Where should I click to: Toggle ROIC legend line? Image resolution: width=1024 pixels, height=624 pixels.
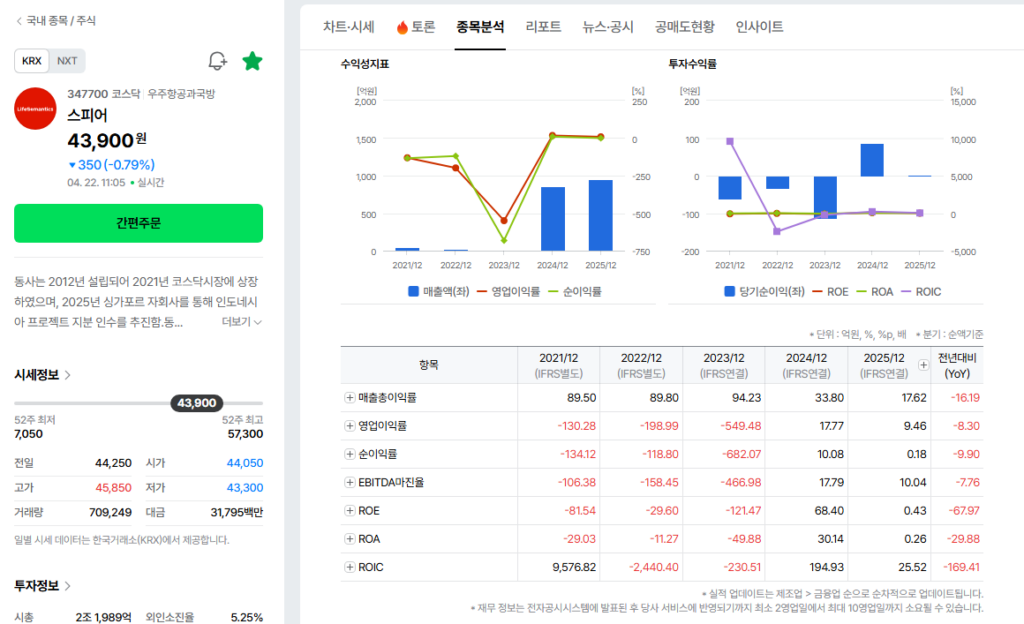[906, 292]
